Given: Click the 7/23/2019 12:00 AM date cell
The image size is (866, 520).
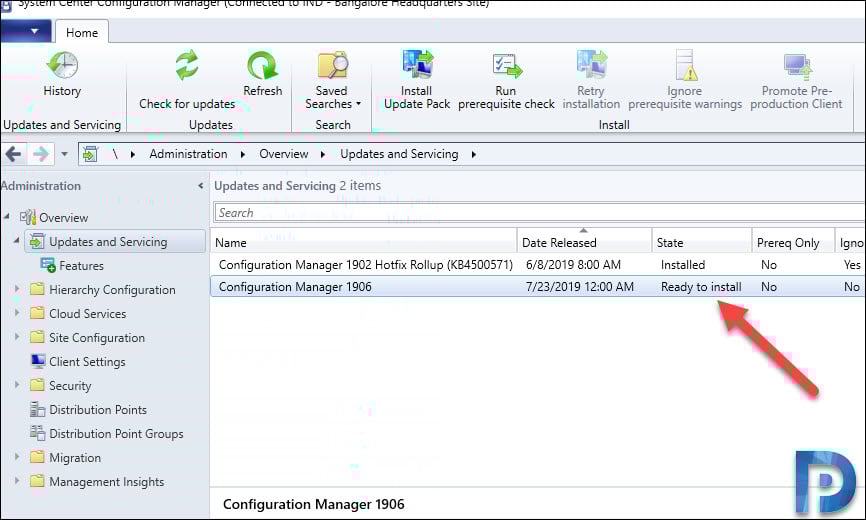Looking at the screenshot, I should [579, 286].
